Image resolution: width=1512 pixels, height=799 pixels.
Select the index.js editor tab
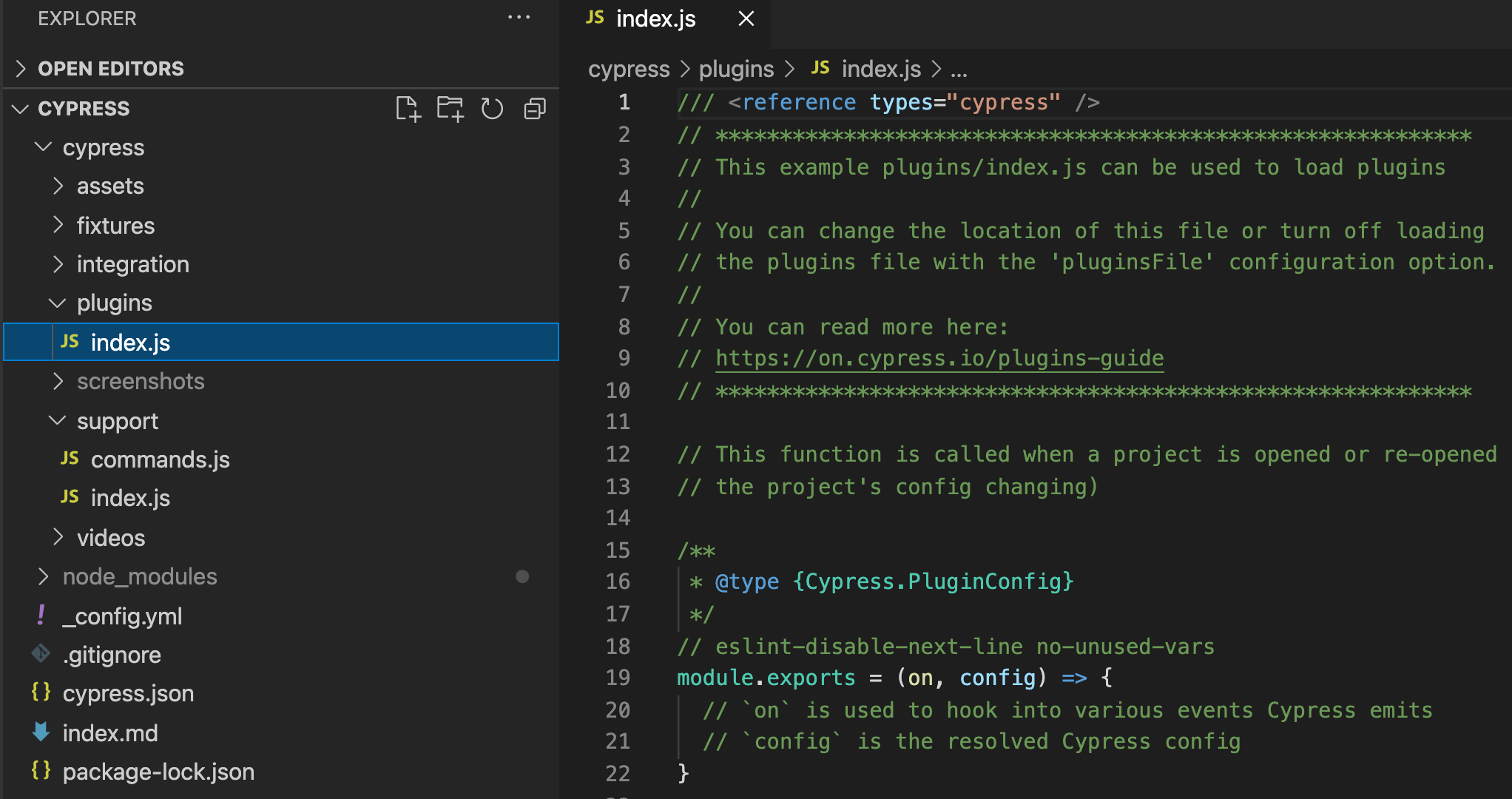(655, 18)
